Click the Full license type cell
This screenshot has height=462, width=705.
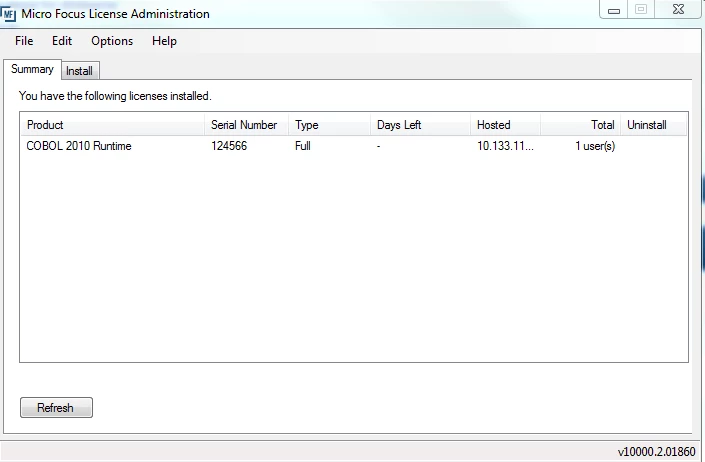pos(303,146)
